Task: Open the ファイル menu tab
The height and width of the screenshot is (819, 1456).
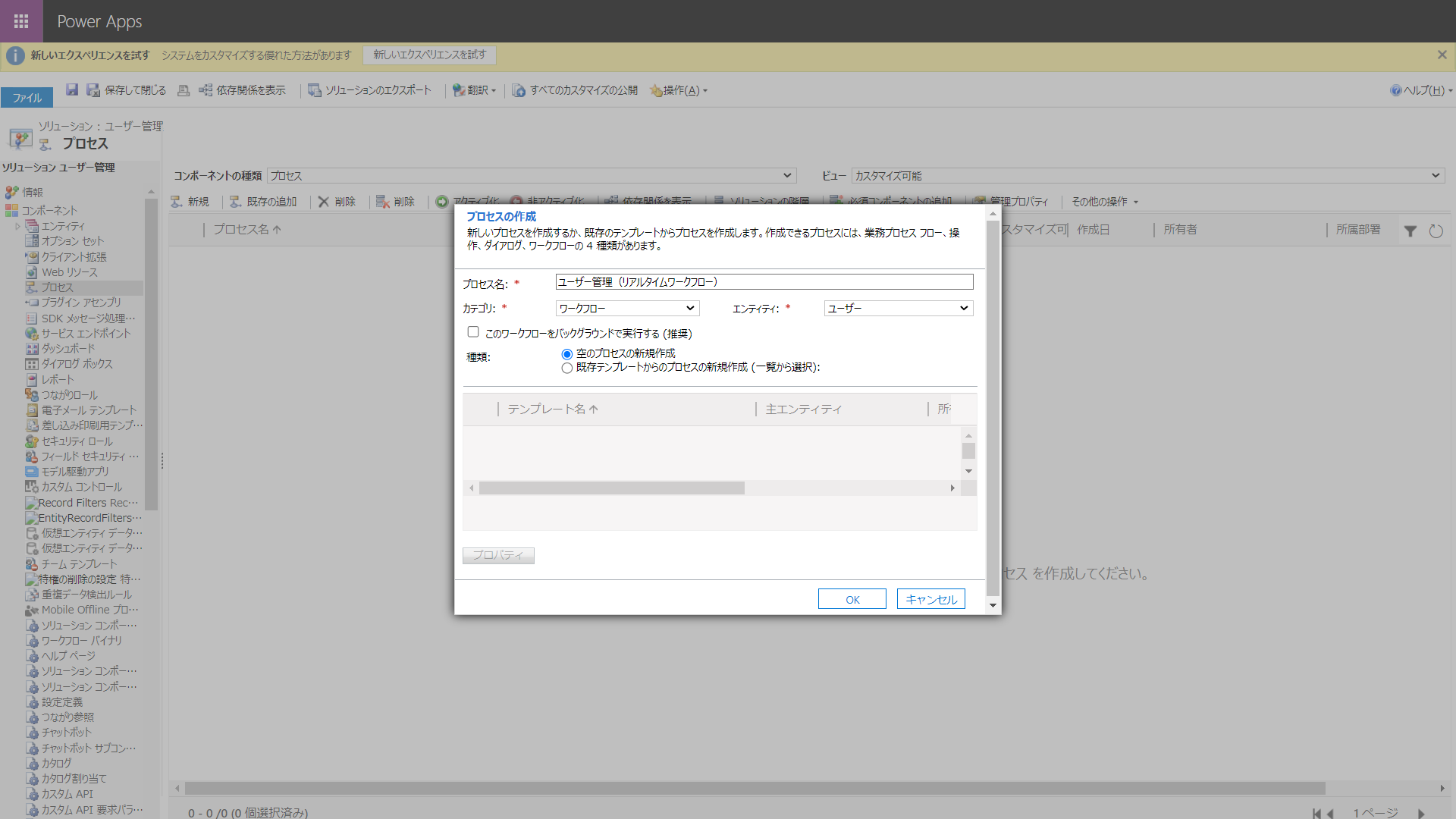Action: [x=27, y=98]
